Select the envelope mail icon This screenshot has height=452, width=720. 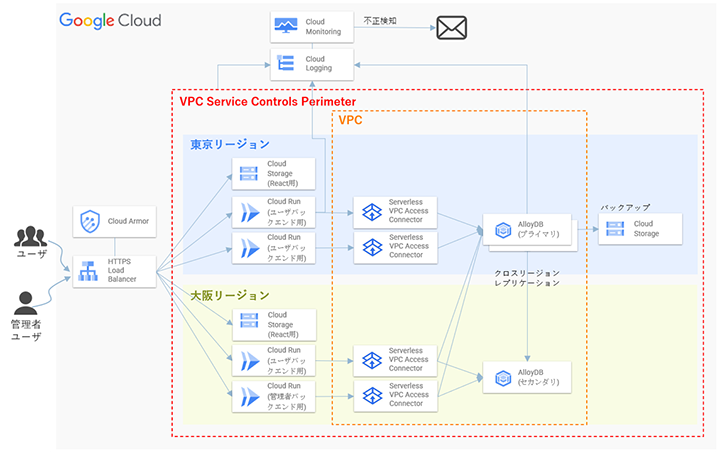tap(451, 28)
